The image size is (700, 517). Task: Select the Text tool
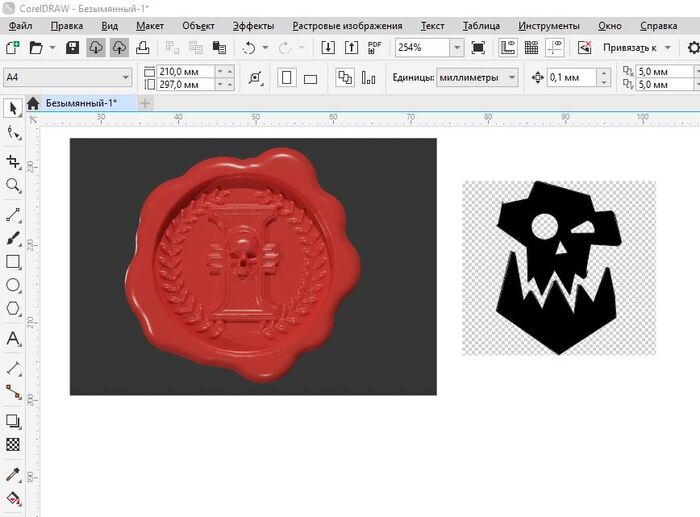coord(13,339)
